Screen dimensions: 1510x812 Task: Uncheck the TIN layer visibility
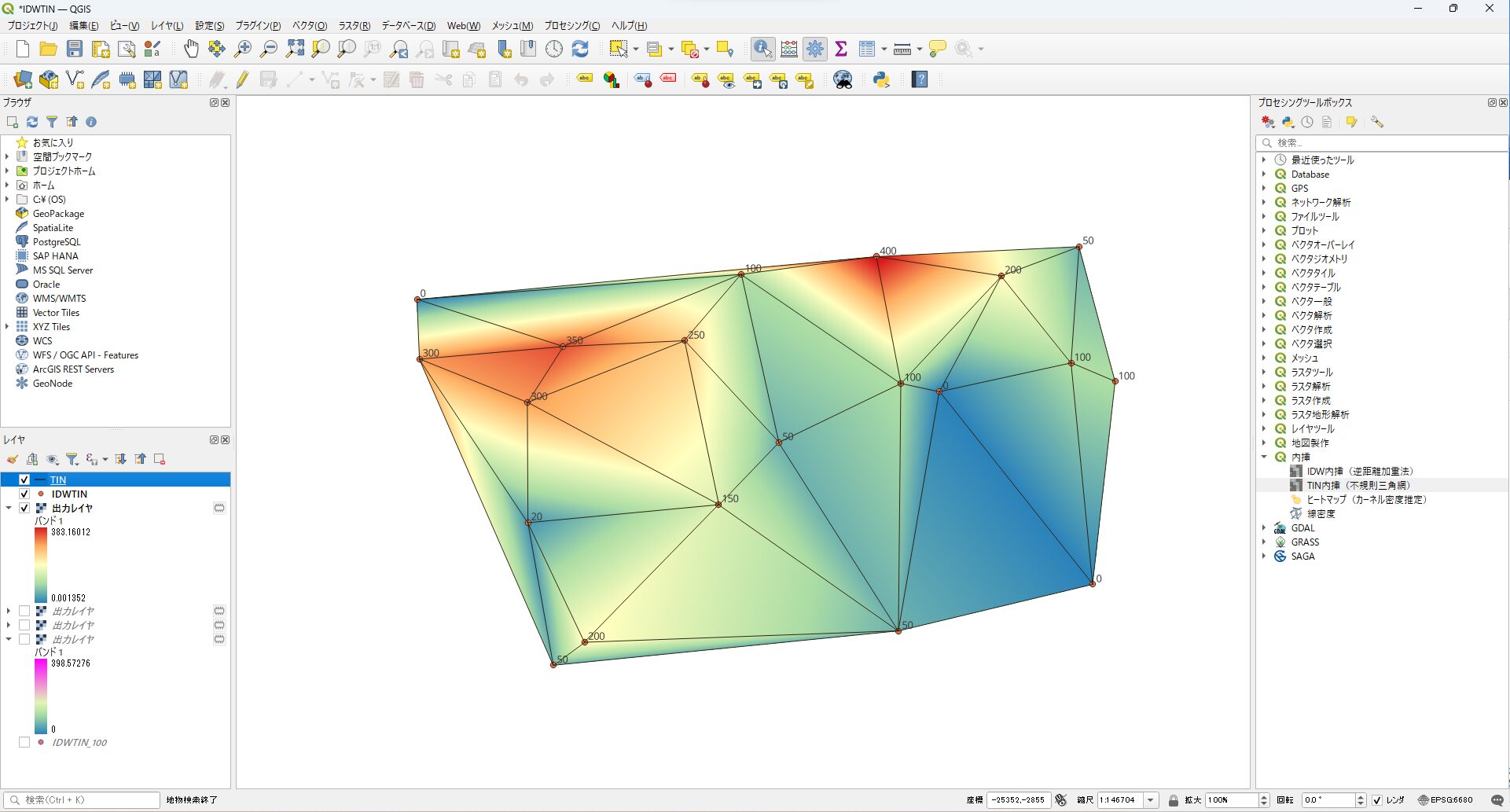point(24,479)
